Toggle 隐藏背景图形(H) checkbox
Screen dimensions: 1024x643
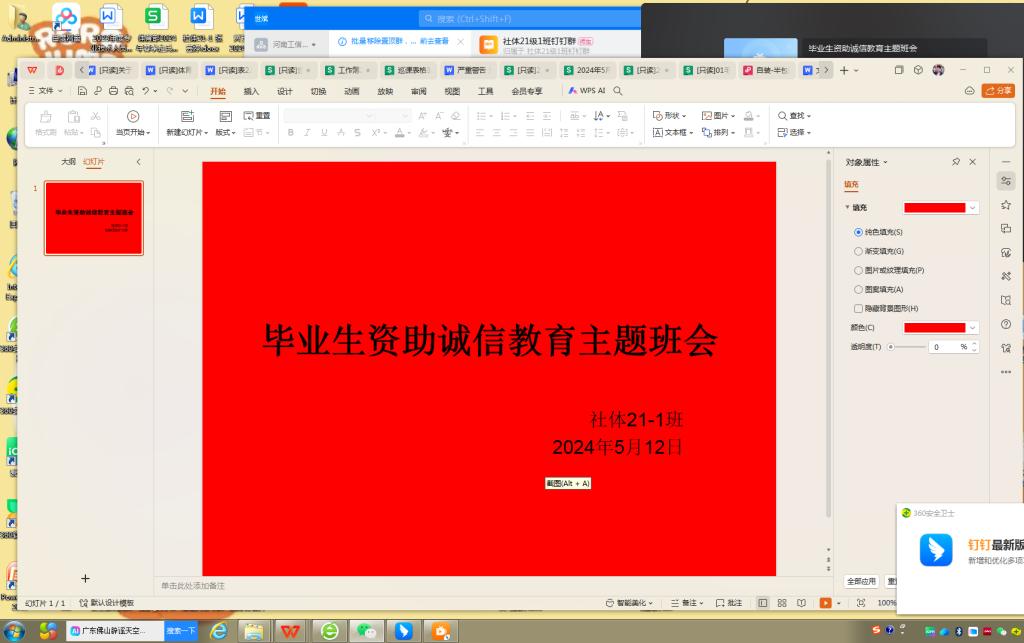point(858,308)
